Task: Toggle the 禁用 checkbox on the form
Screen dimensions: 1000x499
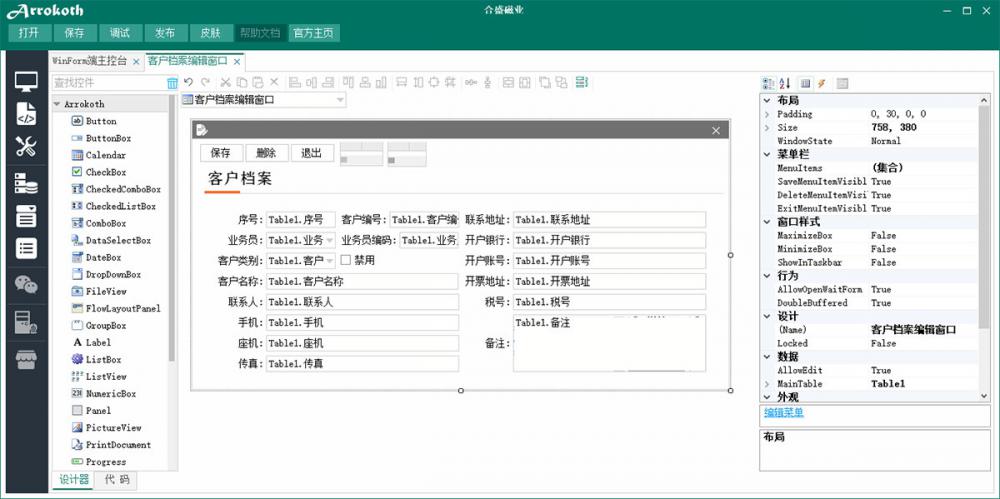Action: pyautogui.click(x=346, y=260)
